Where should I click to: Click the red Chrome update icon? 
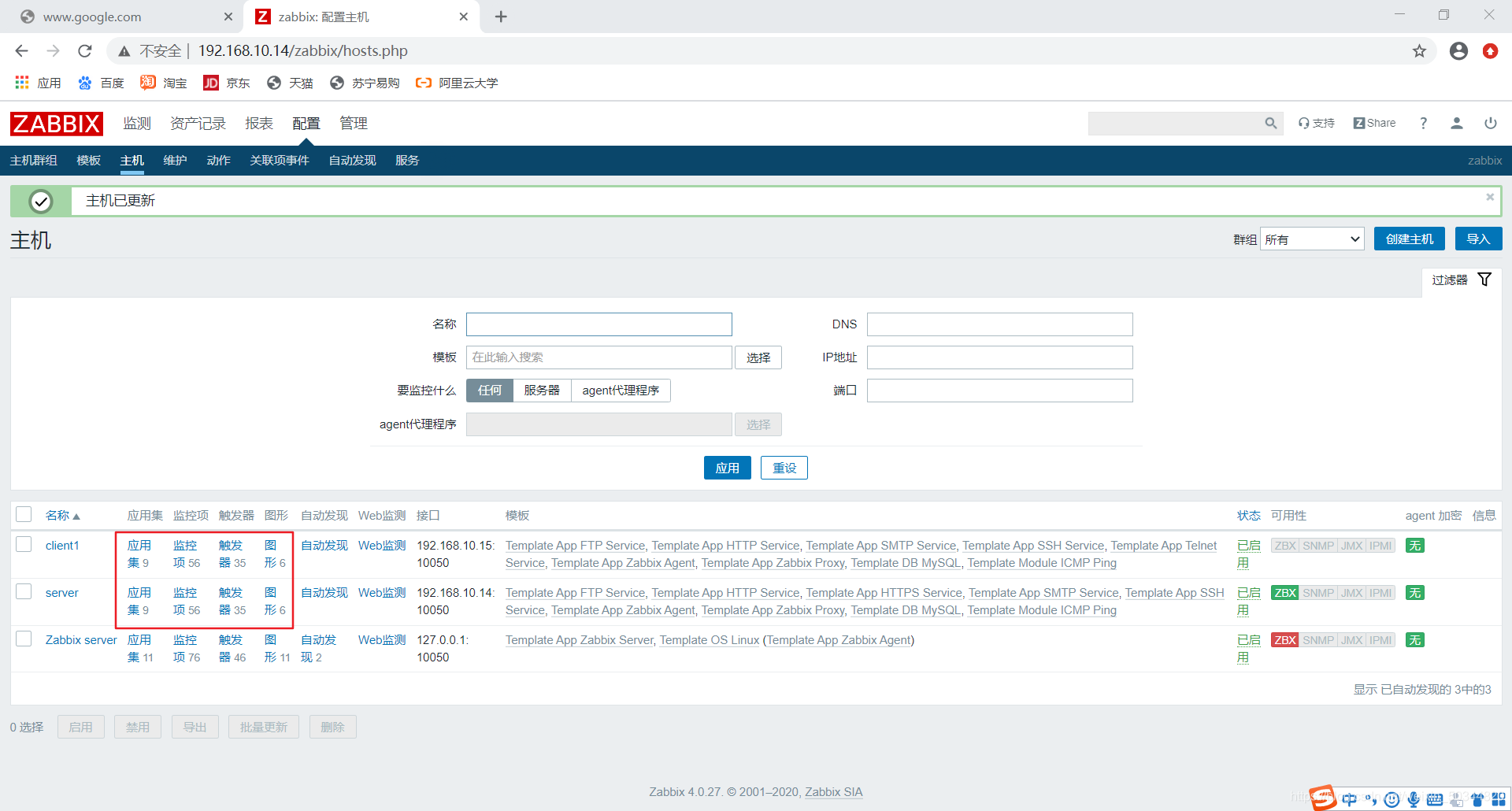1490,51
